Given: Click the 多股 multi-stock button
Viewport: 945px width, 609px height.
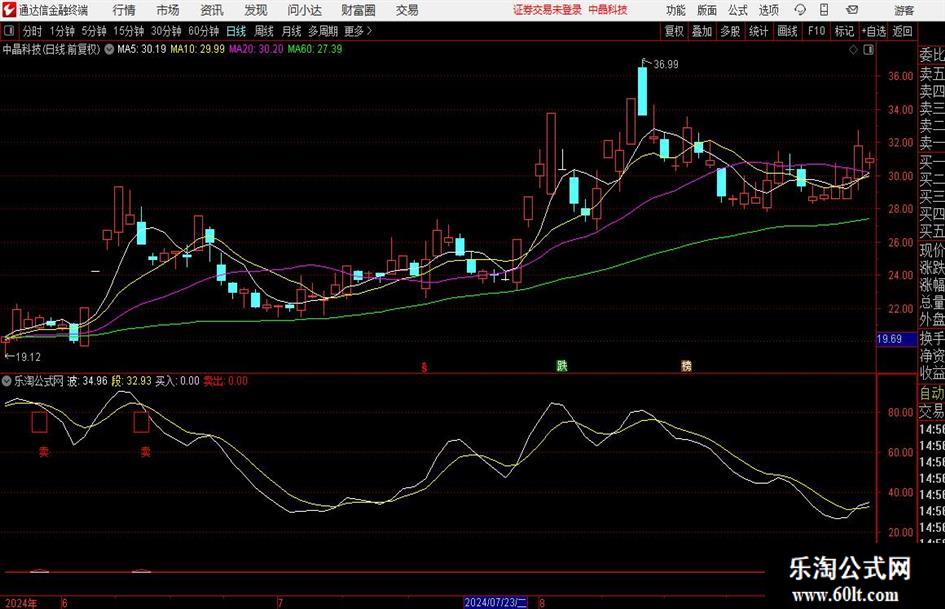Looking at the screenshot, I should (x=730, y=31).
